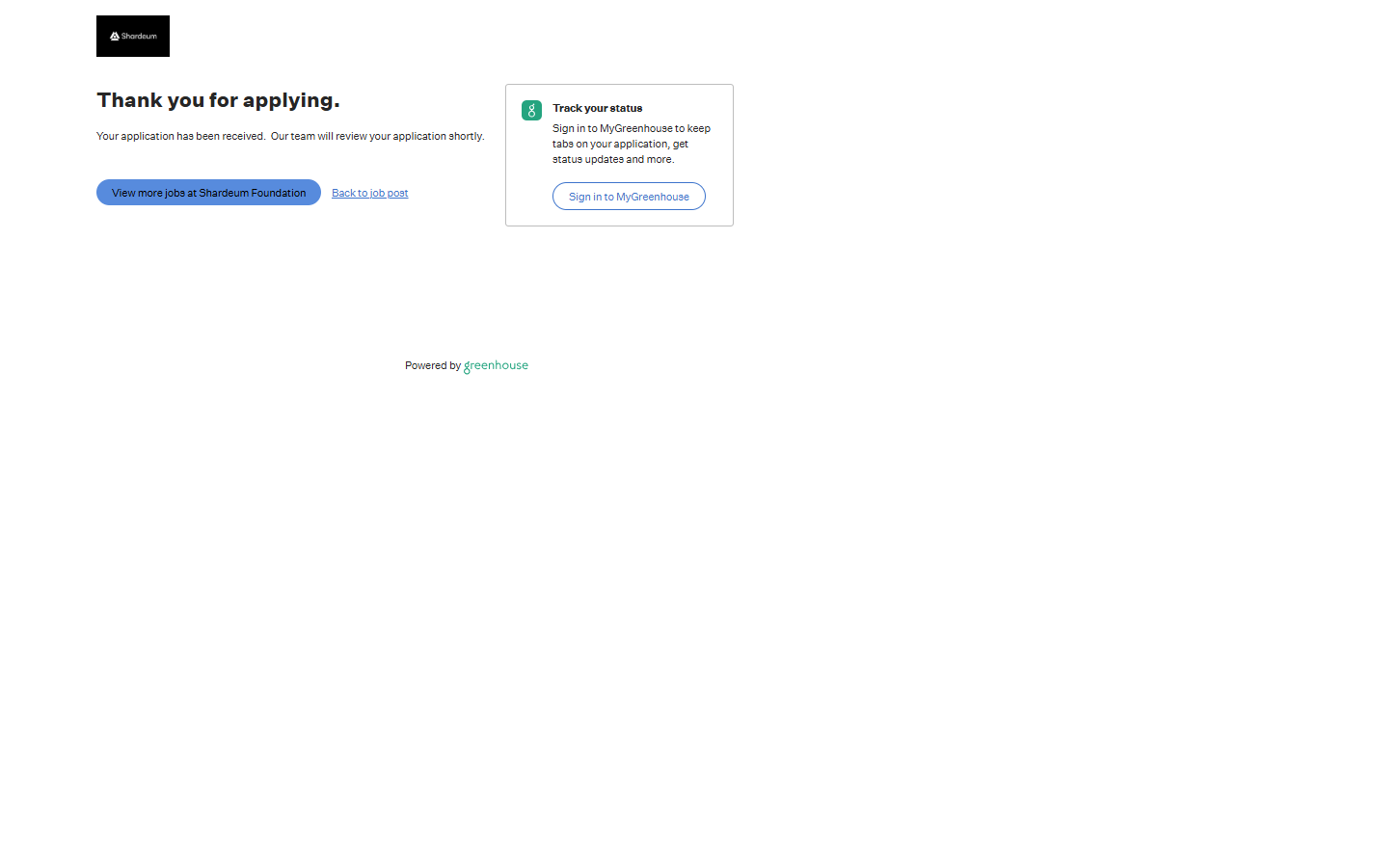1400x851 pixels.
Task: Click the green Greenhouse icon beside Track your status
Action: click(x=531, y=111)
